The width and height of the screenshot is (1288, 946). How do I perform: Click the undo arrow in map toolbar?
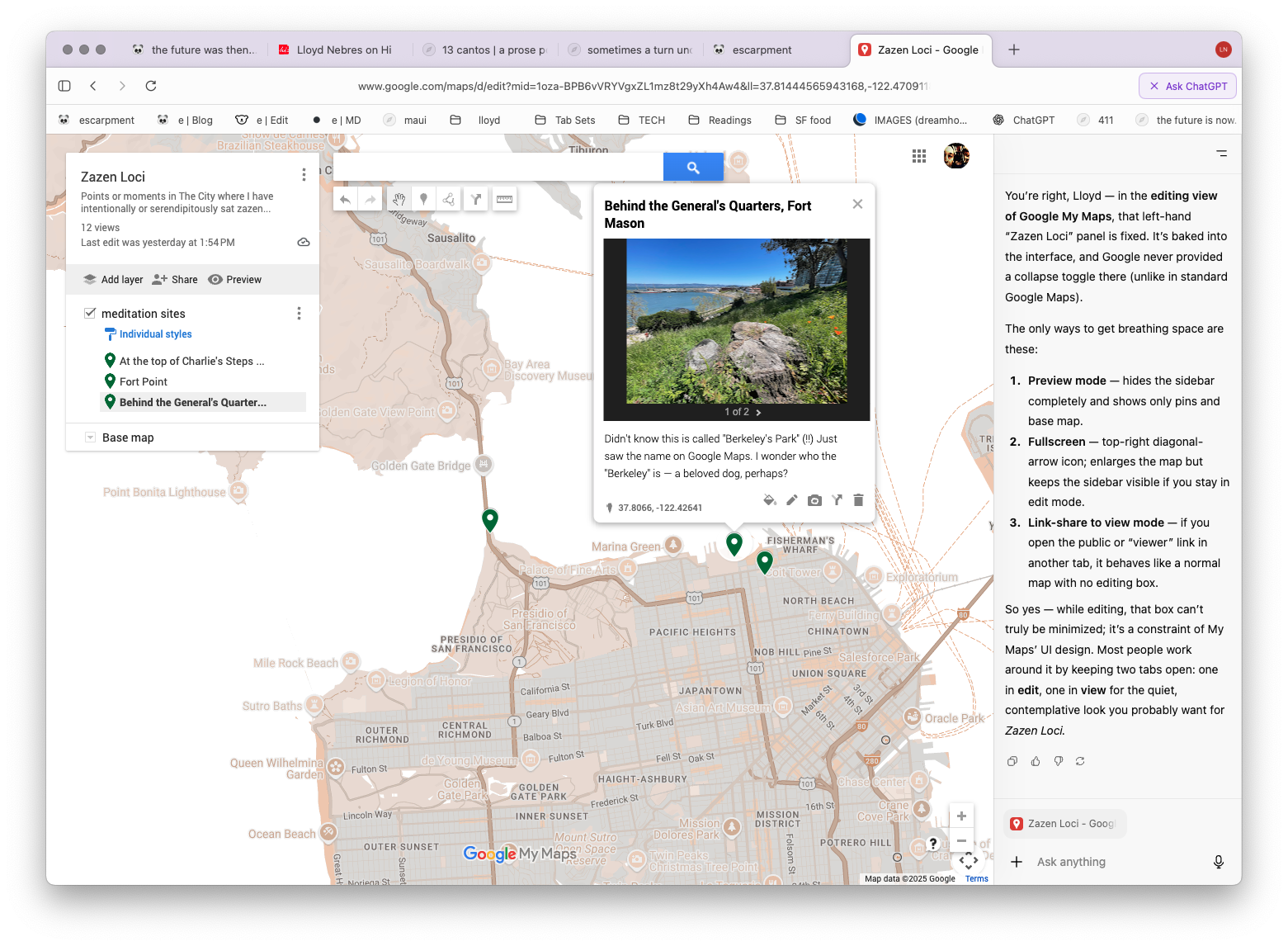click(346, 199)
